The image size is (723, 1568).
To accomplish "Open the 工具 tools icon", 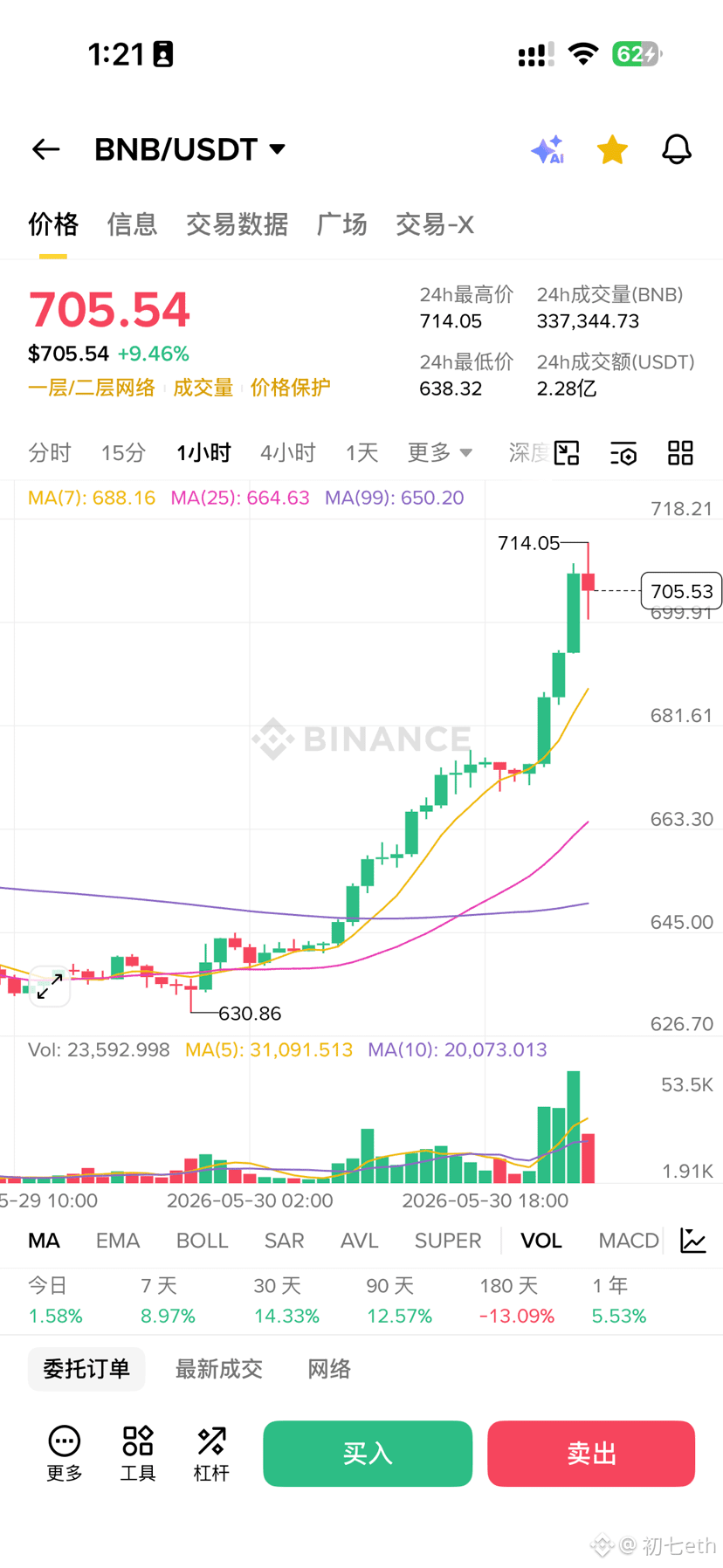I will [138, 1453].
